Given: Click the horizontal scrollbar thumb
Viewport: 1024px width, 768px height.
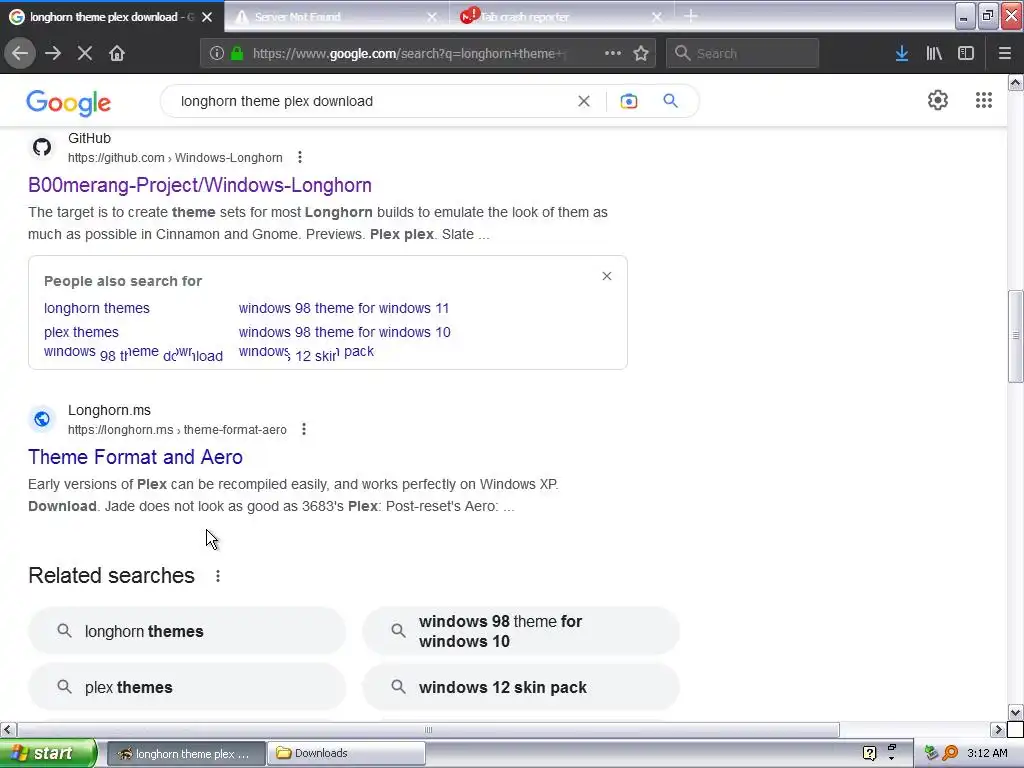Looking at the screenshot, I should 428,729.
